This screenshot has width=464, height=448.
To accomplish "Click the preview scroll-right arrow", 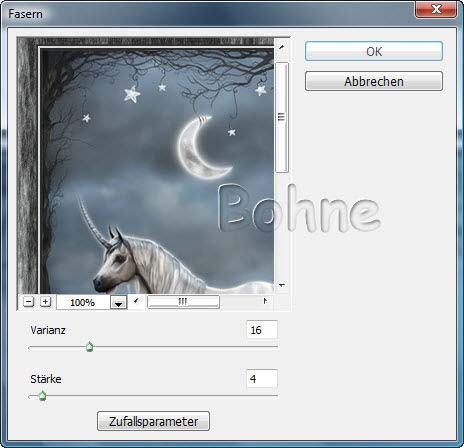I will tap(265, 301).
